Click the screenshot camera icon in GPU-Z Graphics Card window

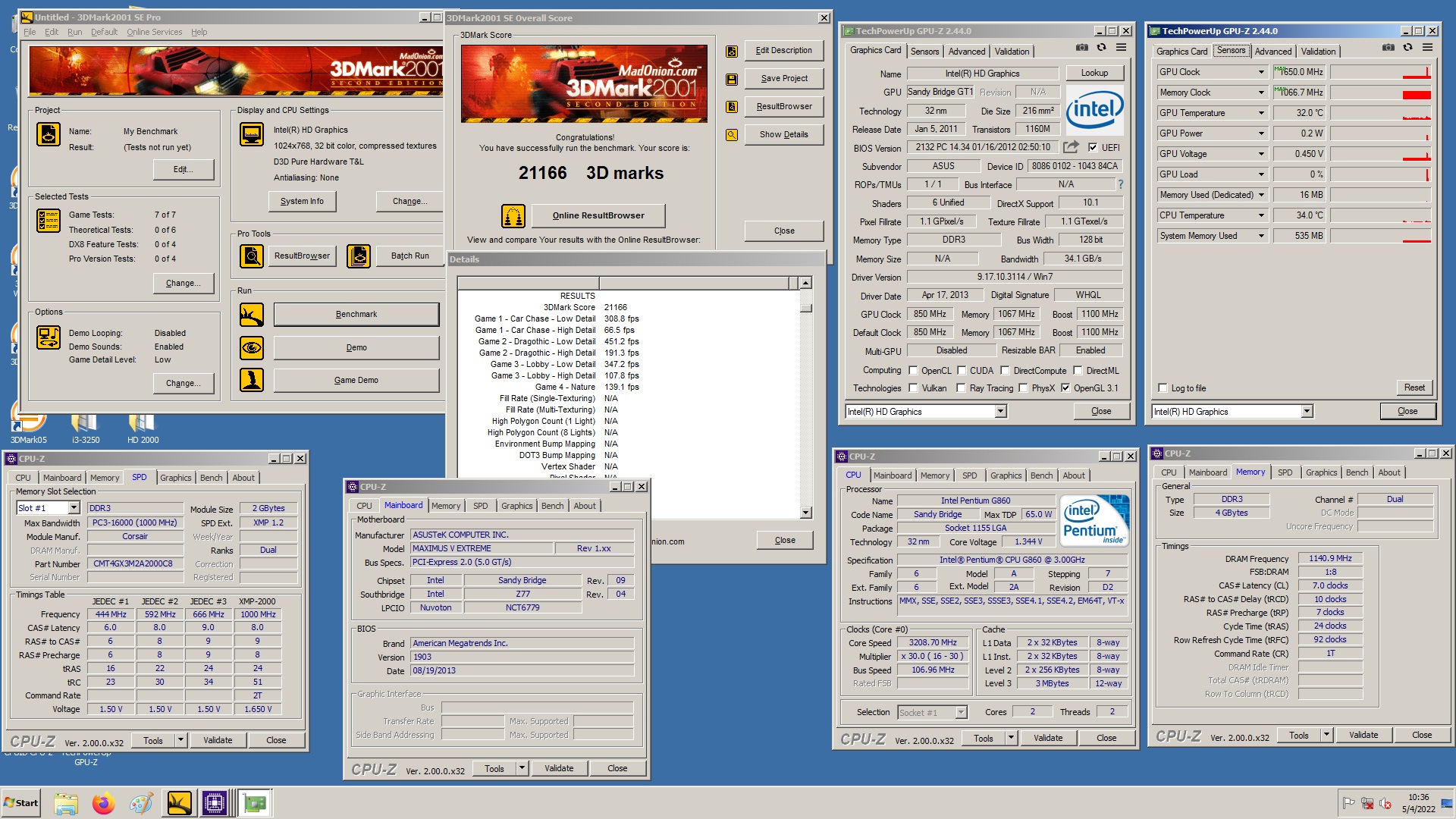pos(1082,47)
